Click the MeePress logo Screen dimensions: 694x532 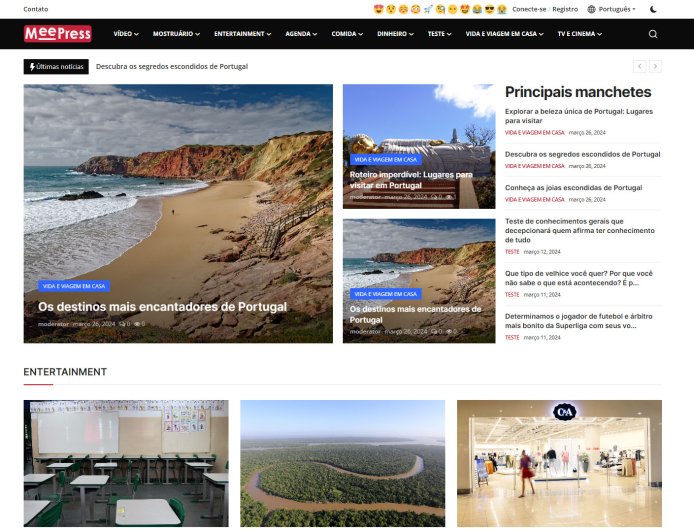[57, 34]
